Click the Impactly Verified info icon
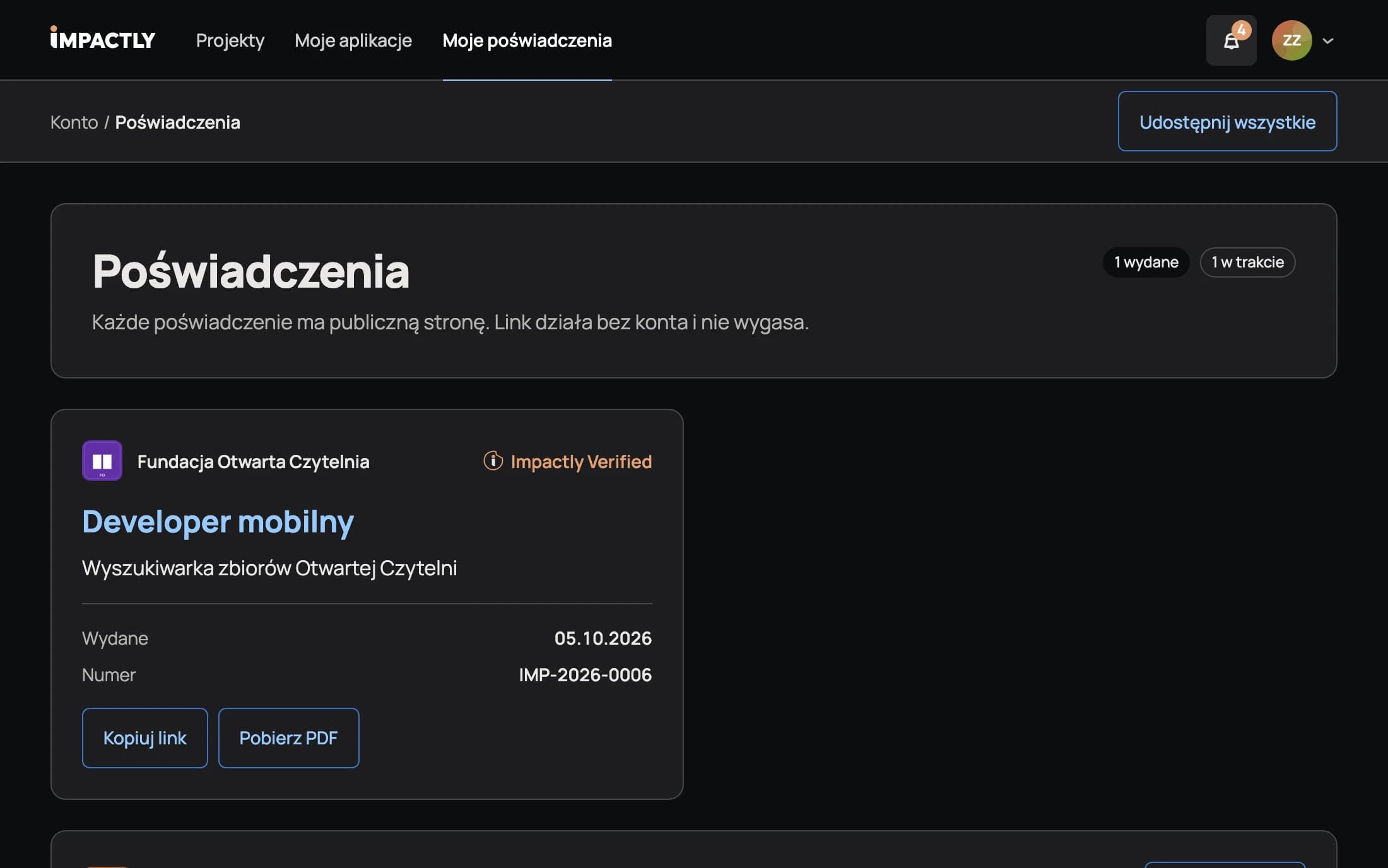 coord(493,460)
